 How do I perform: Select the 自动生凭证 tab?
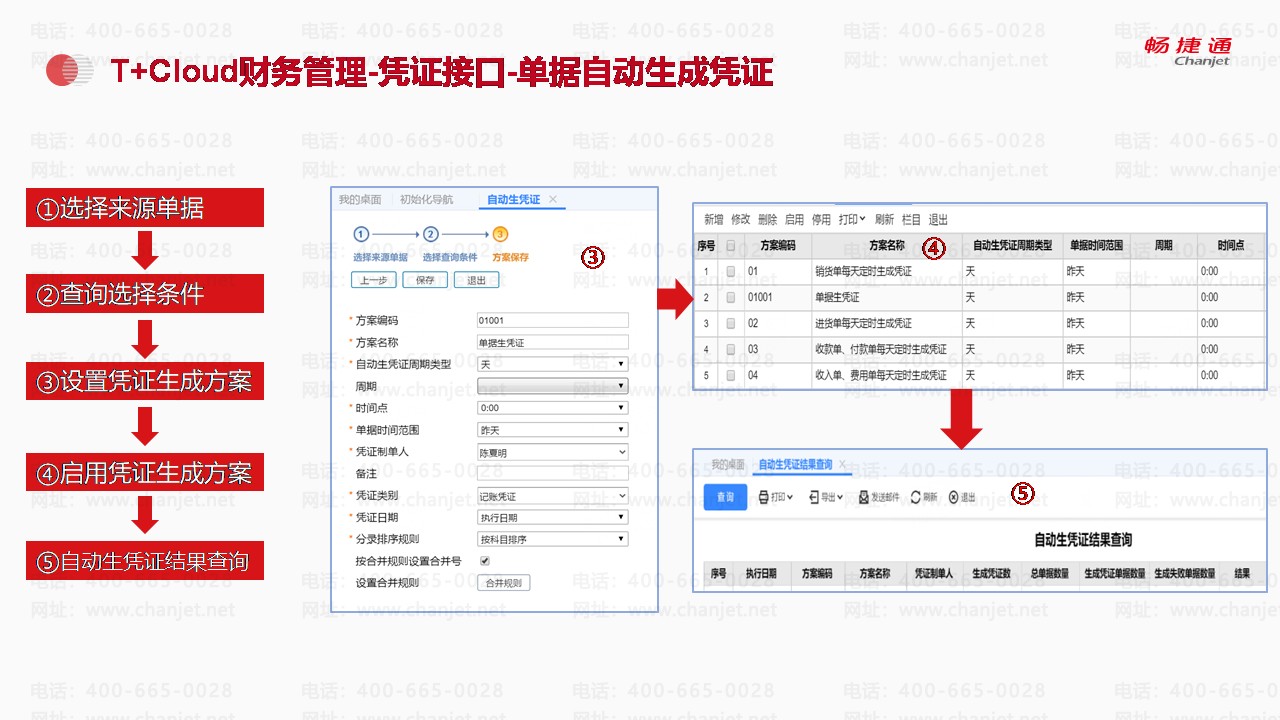coord(513,200)
